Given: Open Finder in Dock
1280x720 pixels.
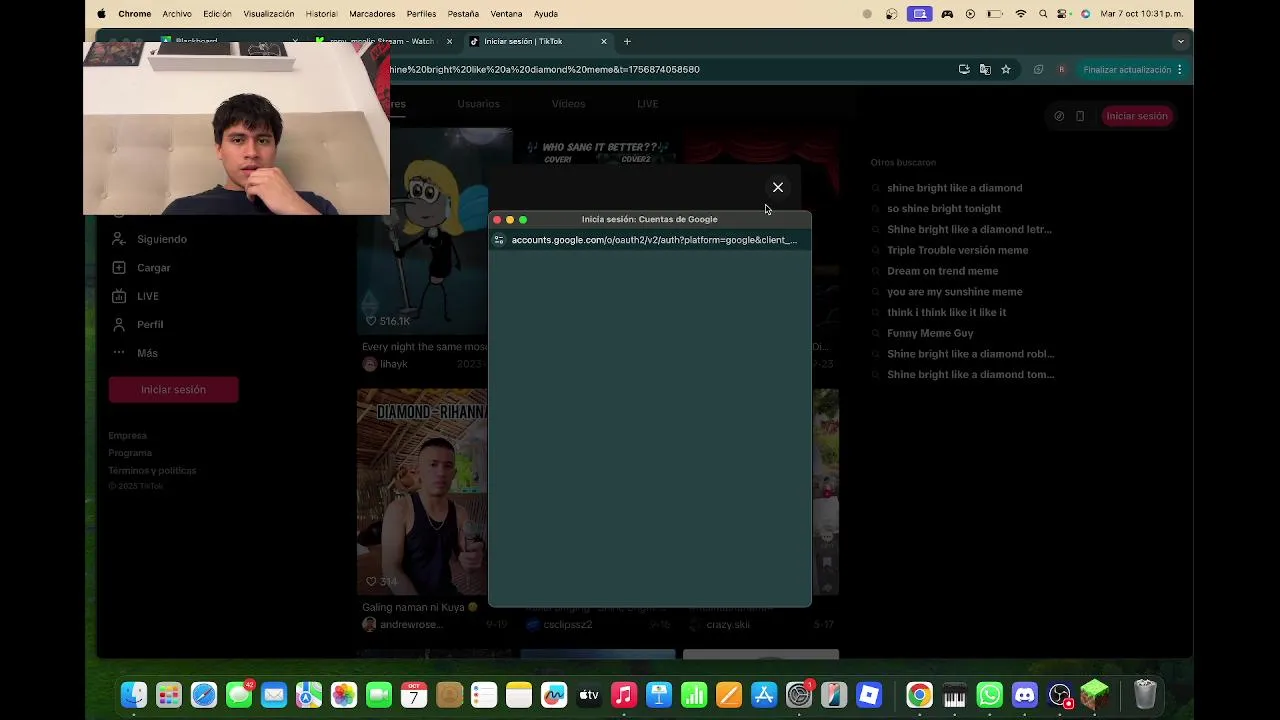Looking at the screenshot, I should 134,694.
